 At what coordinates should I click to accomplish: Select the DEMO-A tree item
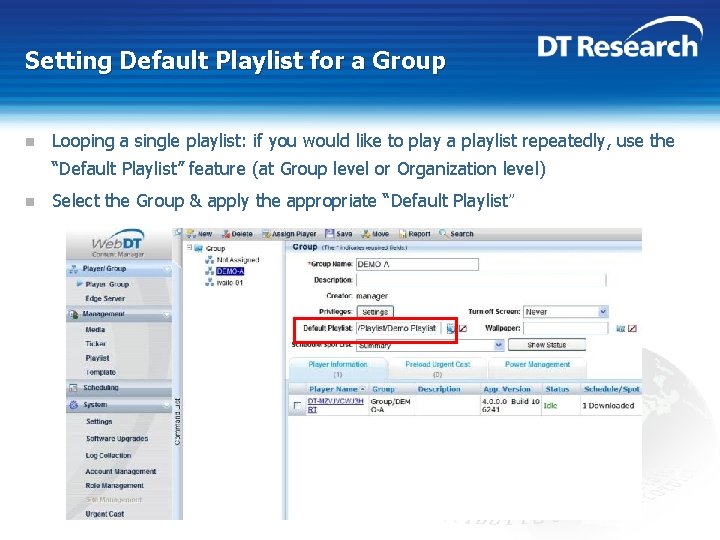tap(230, 271)
